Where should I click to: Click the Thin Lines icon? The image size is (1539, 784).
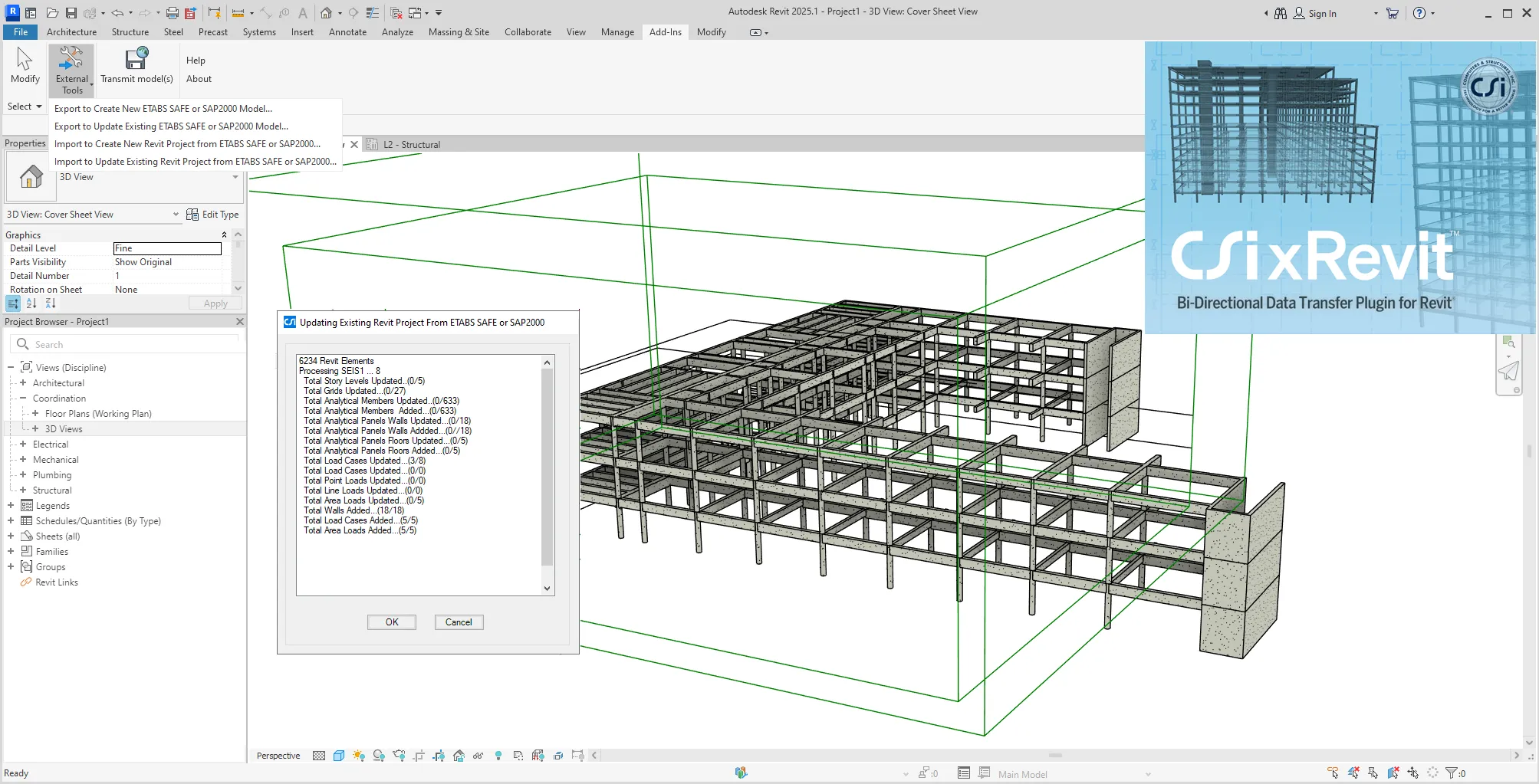[373, 13]
